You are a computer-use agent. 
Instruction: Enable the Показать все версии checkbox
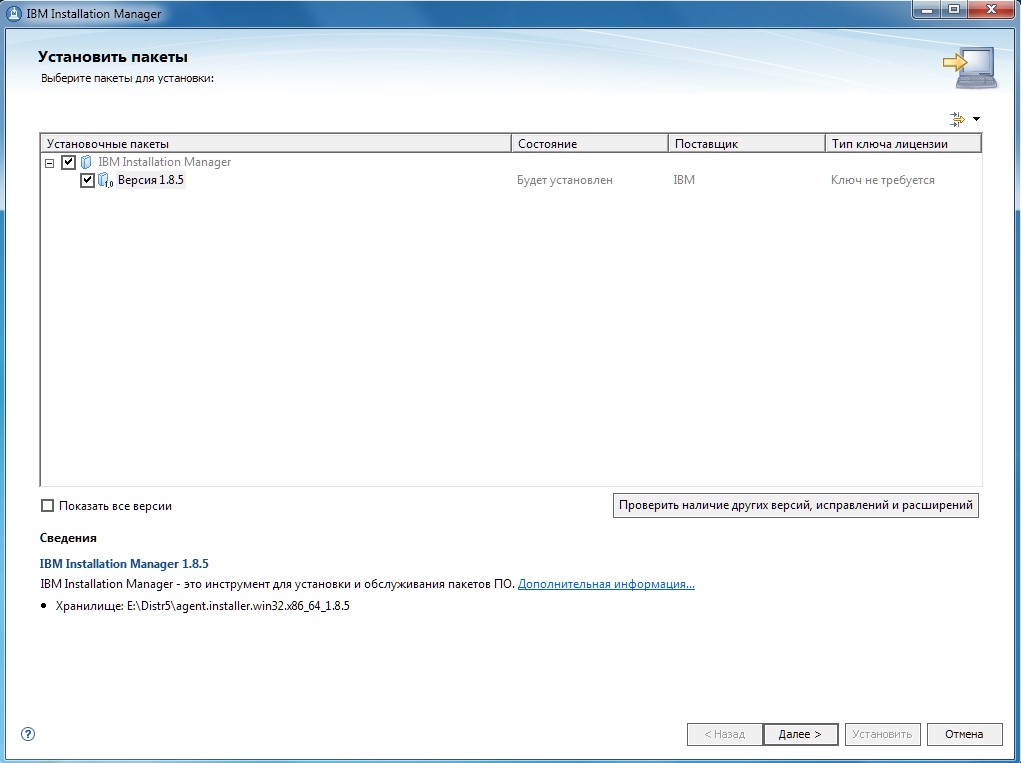tap(48, 506)
